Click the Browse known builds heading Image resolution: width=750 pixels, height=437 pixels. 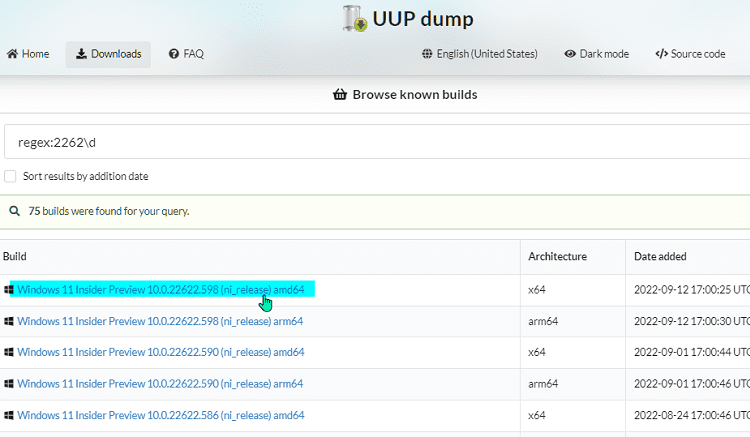415,95
